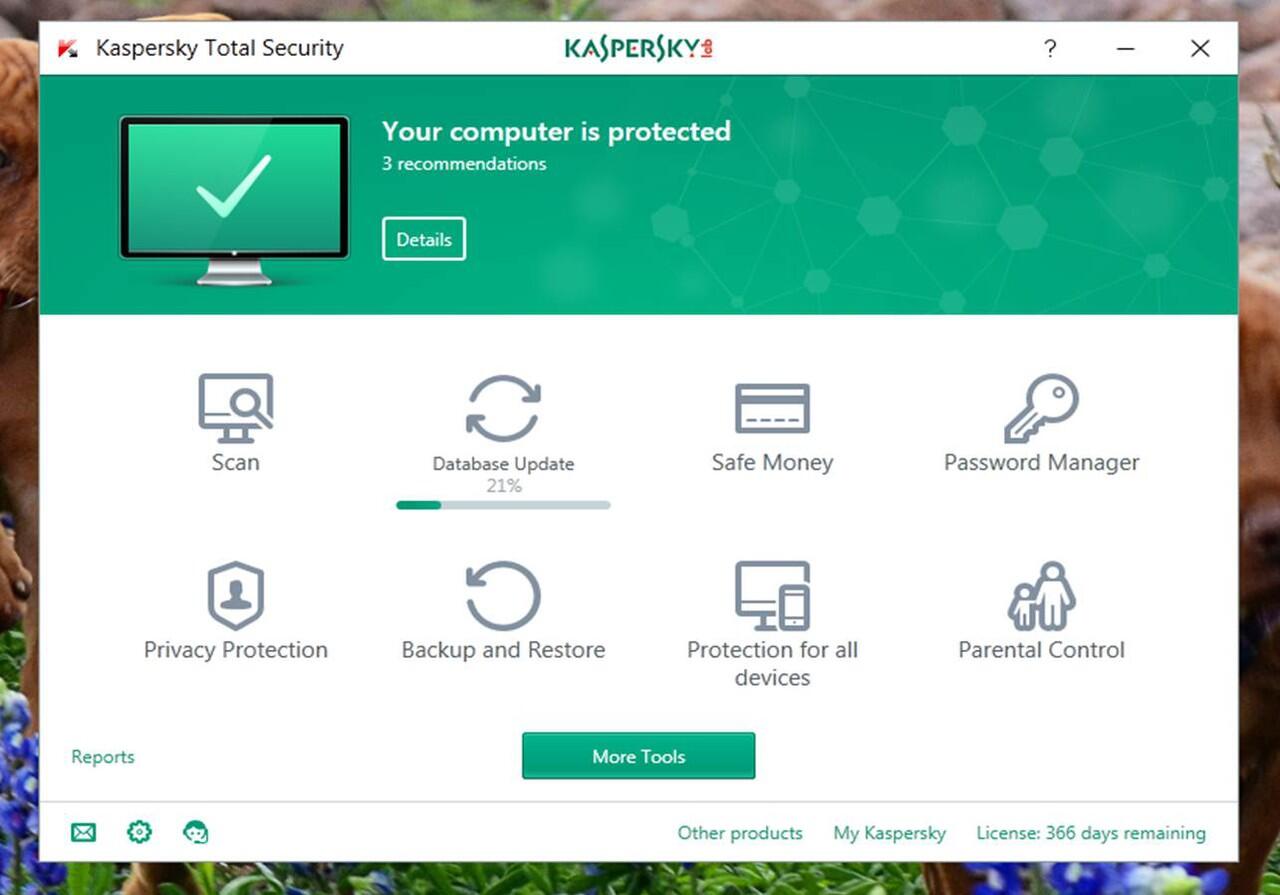Click the envelope icon at window bottom

point(84,832)
